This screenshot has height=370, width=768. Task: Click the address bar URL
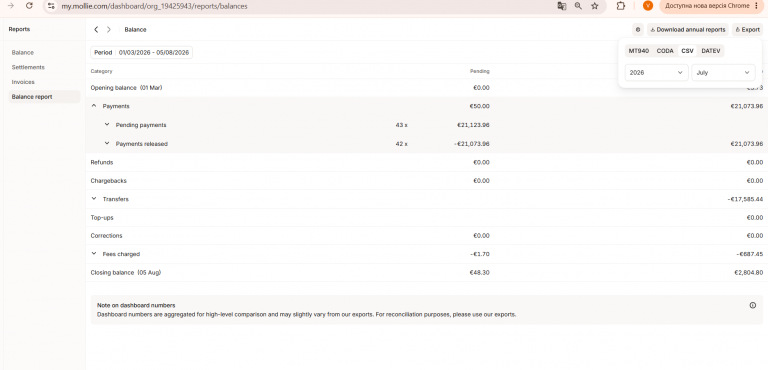coord(154,6)
